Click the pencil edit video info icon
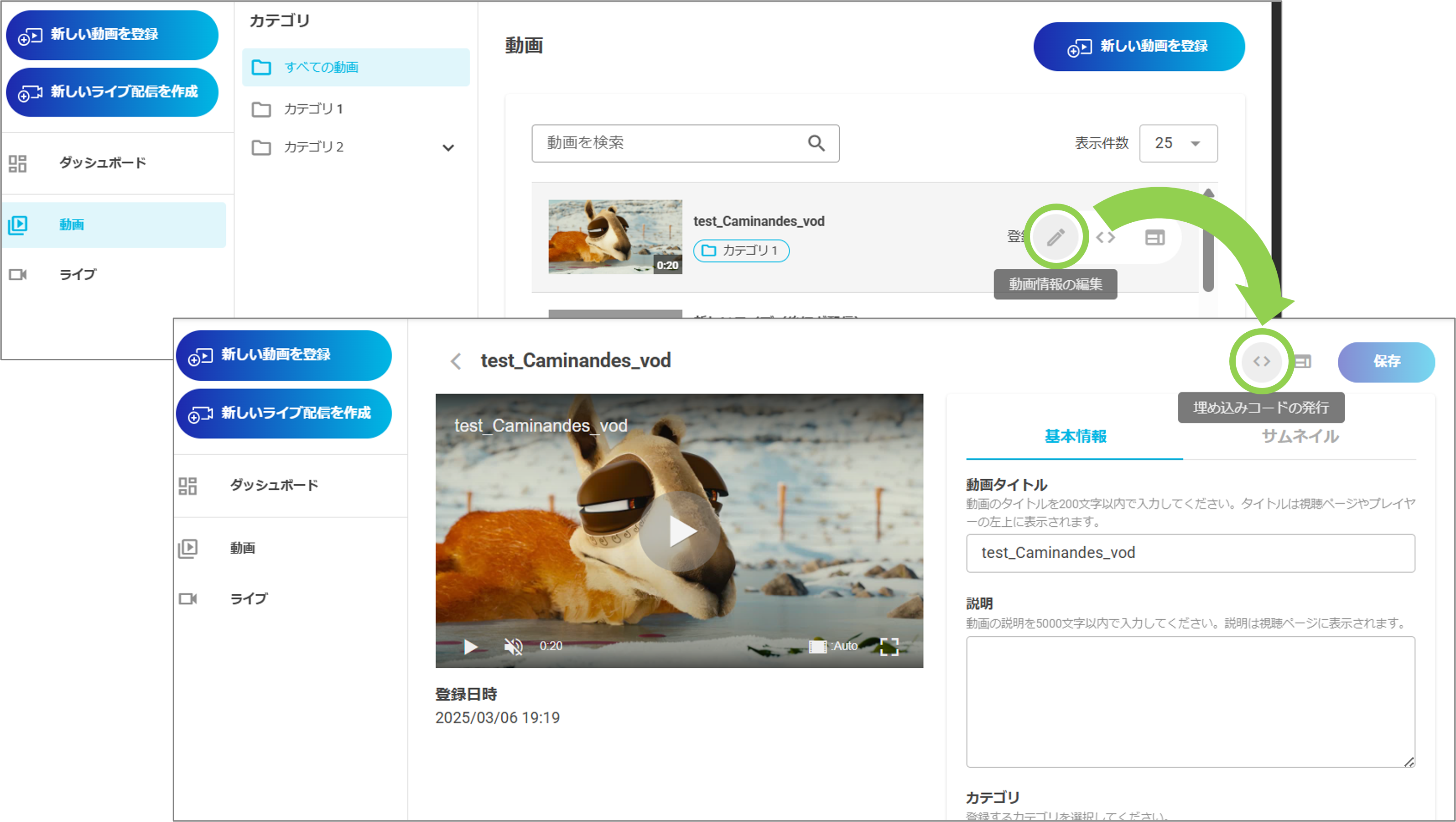1456x822 pixels. 1055,237
